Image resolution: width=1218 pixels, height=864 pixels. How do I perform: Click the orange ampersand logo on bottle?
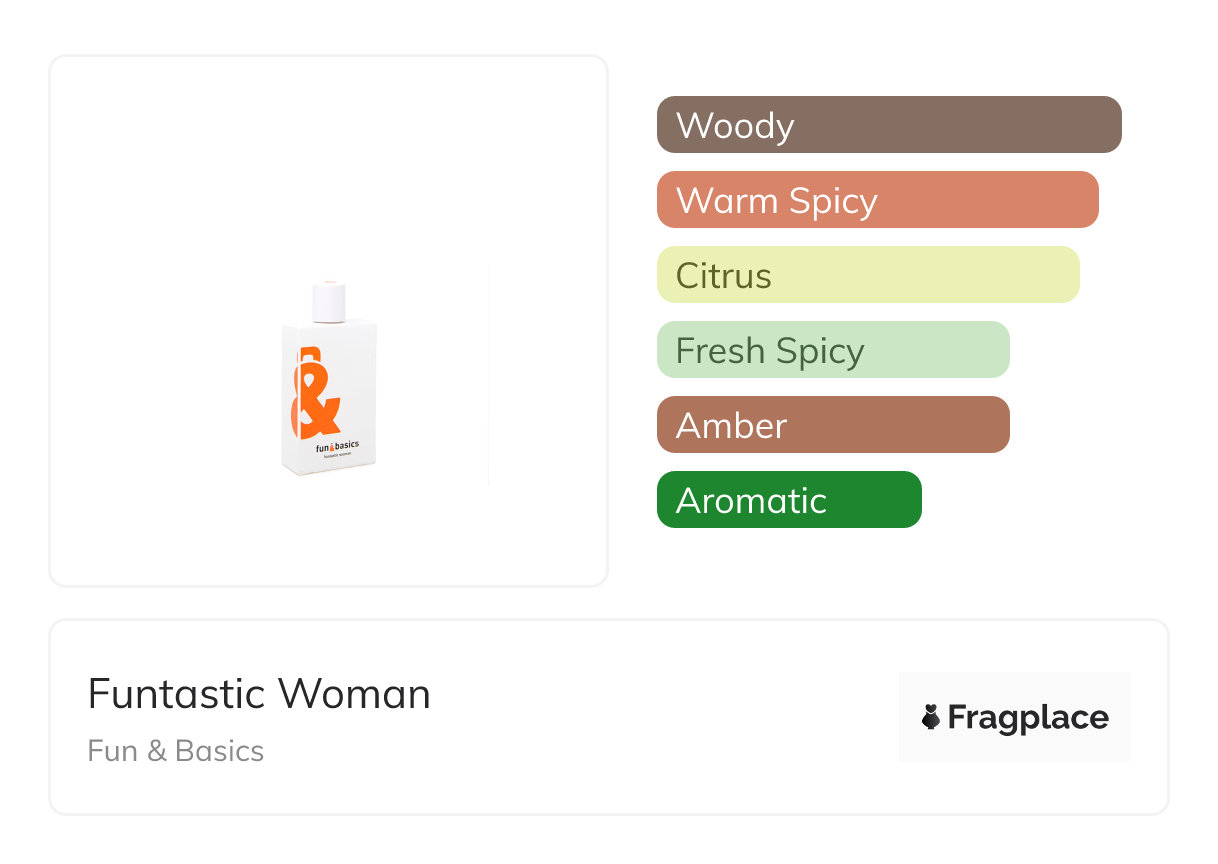click(x=315, y=395)
